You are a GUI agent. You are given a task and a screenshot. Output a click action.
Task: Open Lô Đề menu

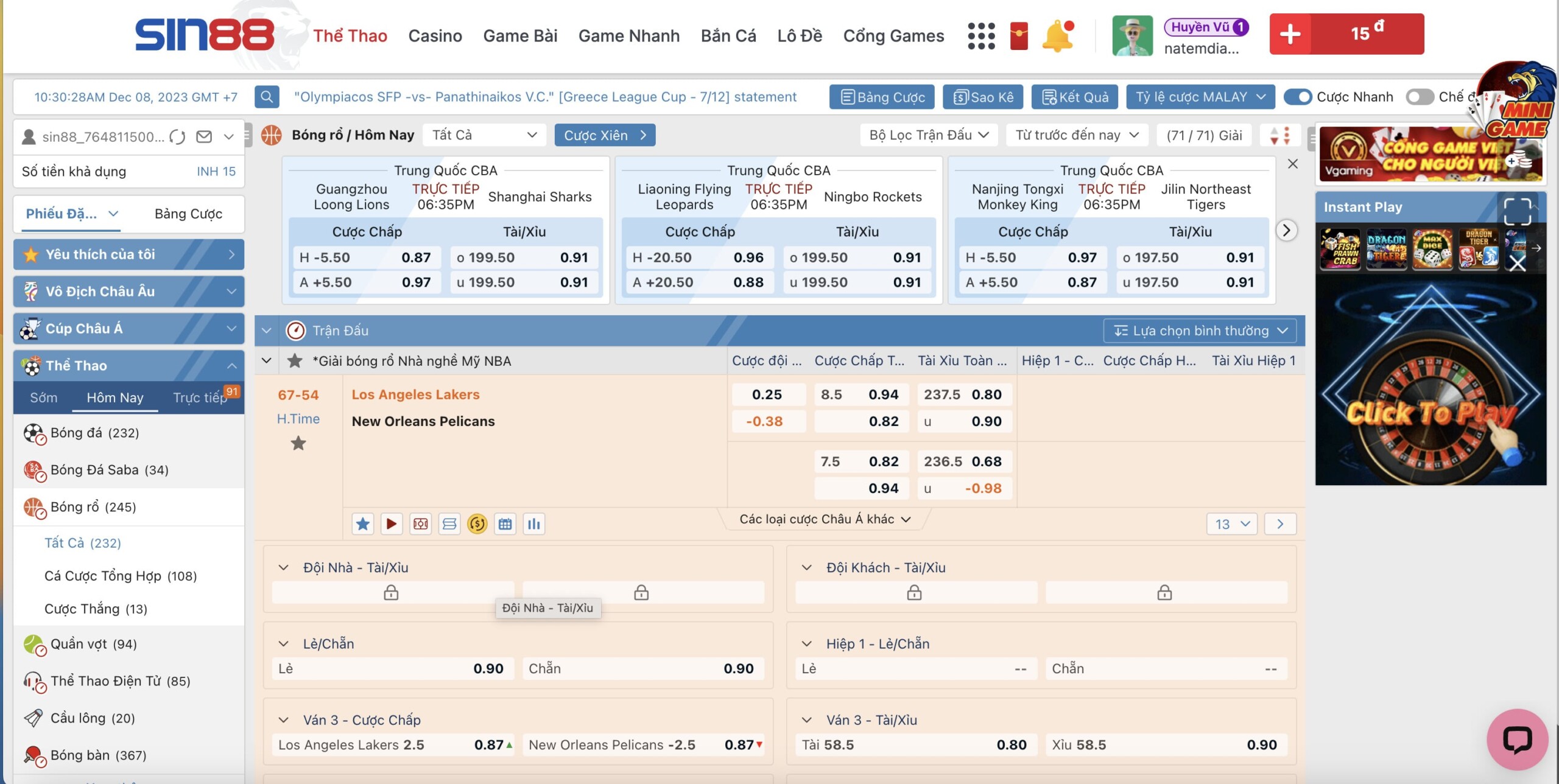click(799, 36)
